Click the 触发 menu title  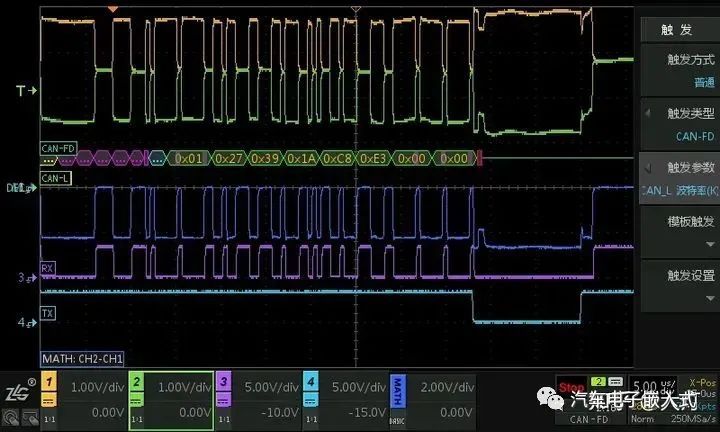click(x=676, y=30)
